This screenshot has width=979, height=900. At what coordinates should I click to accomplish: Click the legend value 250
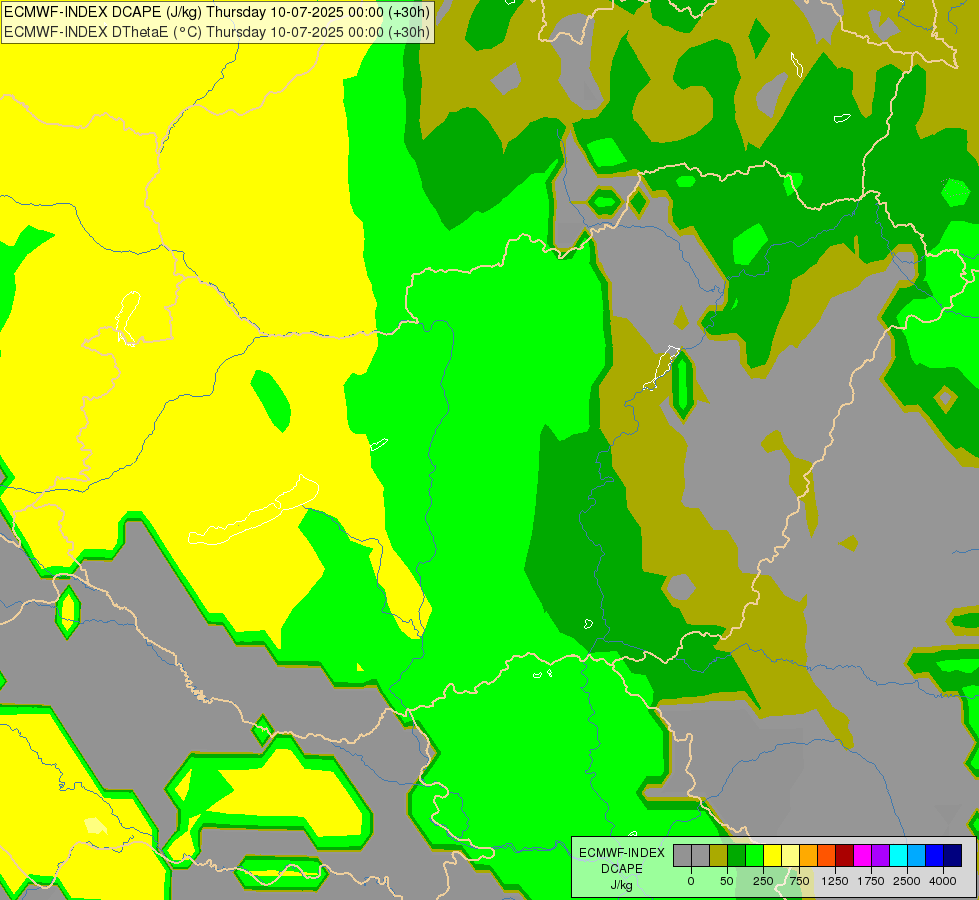pyautogui.click(x=763, y=881)
